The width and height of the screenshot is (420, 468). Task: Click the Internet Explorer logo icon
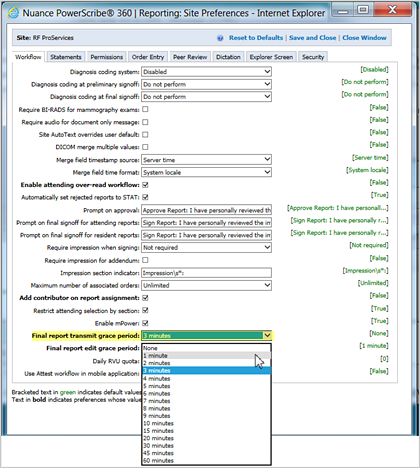pyautogui.click(x=13, y=13)
